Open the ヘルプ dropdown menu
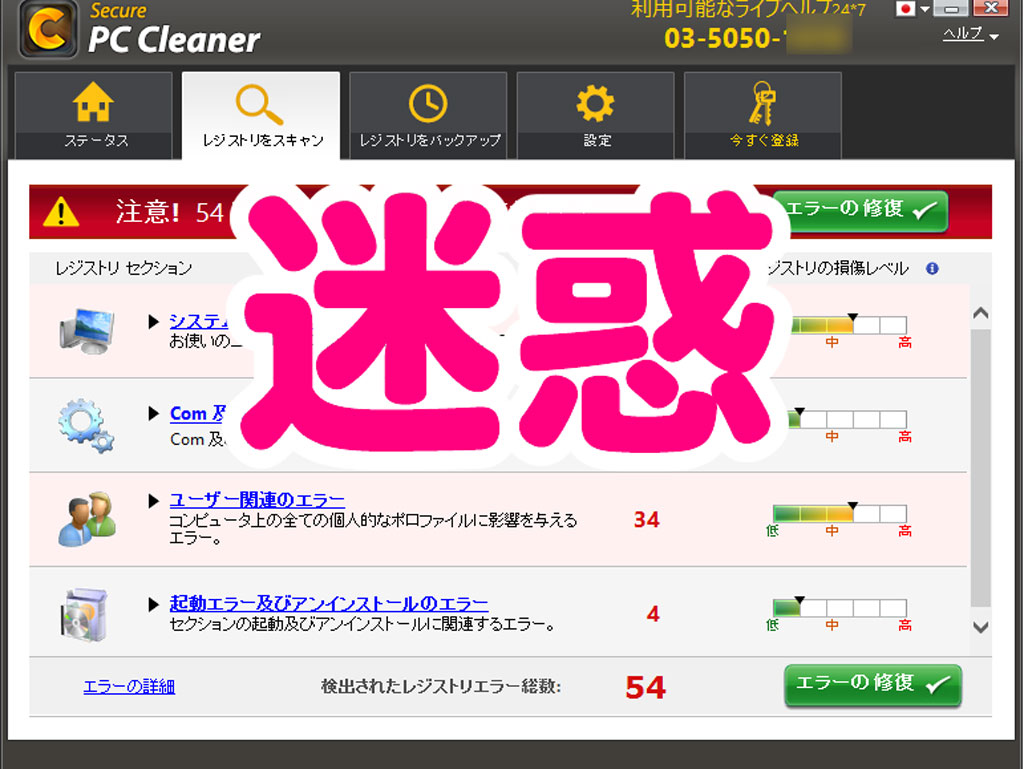 point(970,34)
